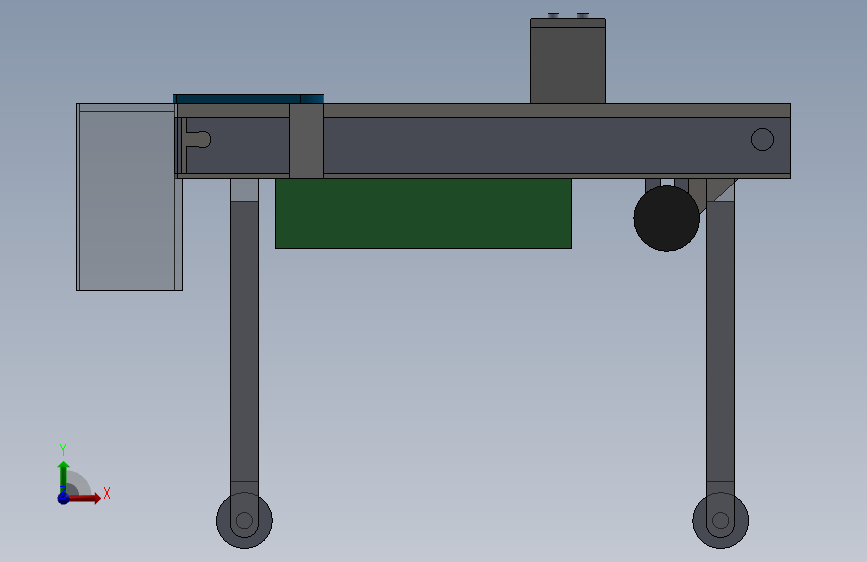Click the green Y axis arrow of triad
Viewport: 867px width, 562px height.
pos(63,476)
